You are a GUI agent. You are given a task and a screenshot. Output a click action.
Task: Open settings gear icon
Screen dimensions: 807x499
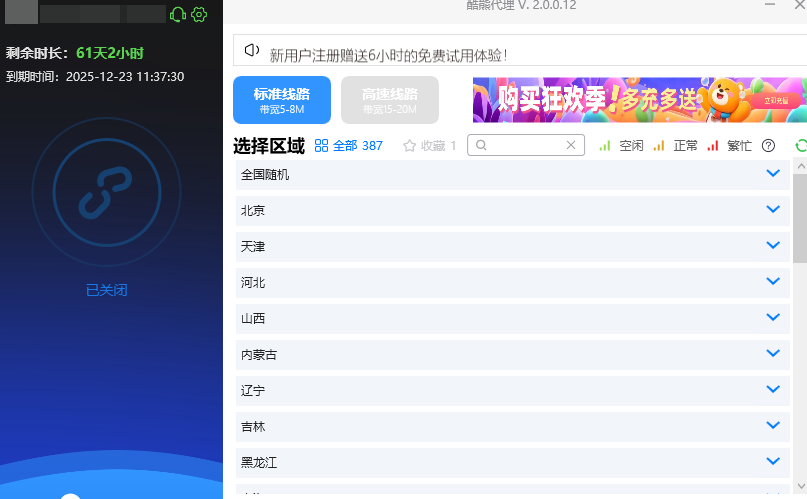click(199, 14)
